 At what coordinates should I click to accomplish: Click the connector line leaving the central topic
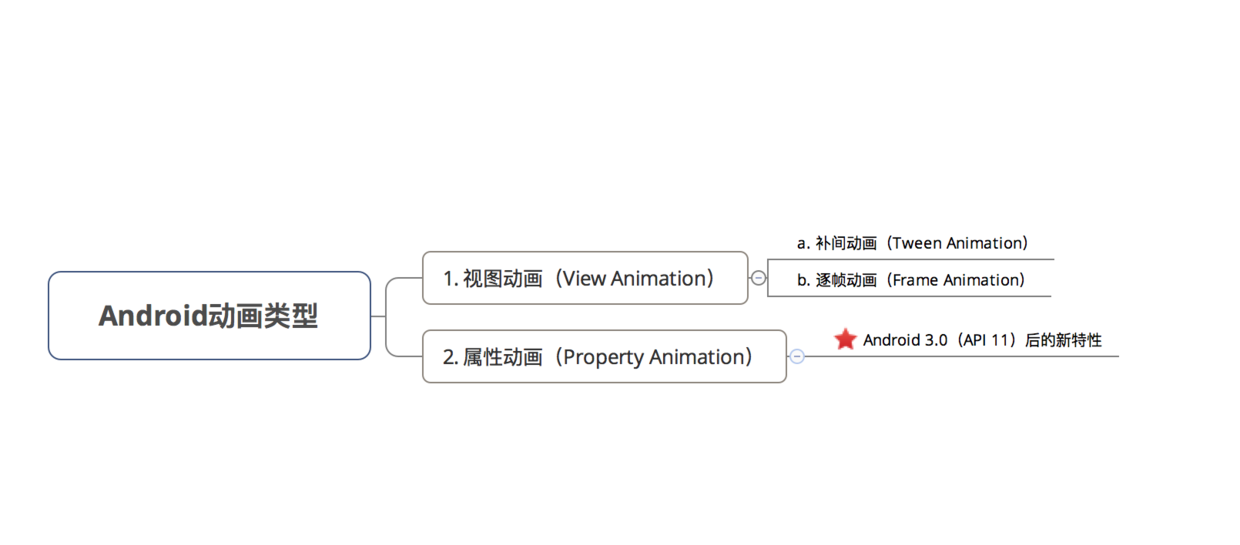pyautogui.click(x=378, y=316)
